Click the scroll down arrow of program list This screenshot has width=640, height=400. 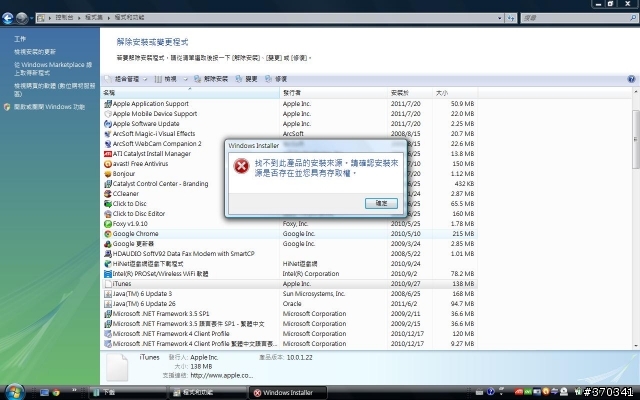[636, 346]
